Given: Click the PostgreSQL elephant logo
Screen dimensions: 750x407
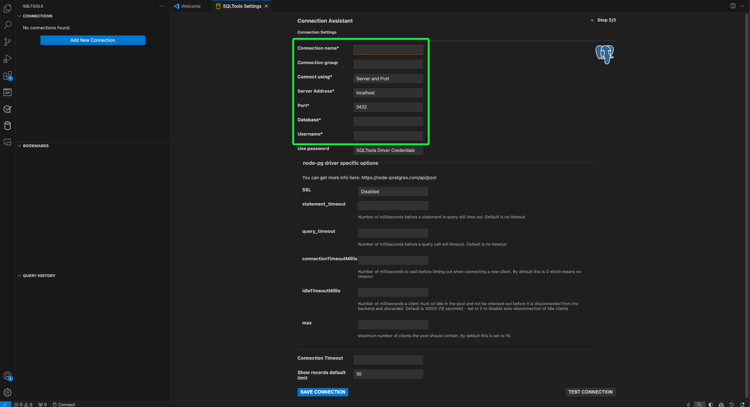Looking at the screenshot, I should coord(605,55).
